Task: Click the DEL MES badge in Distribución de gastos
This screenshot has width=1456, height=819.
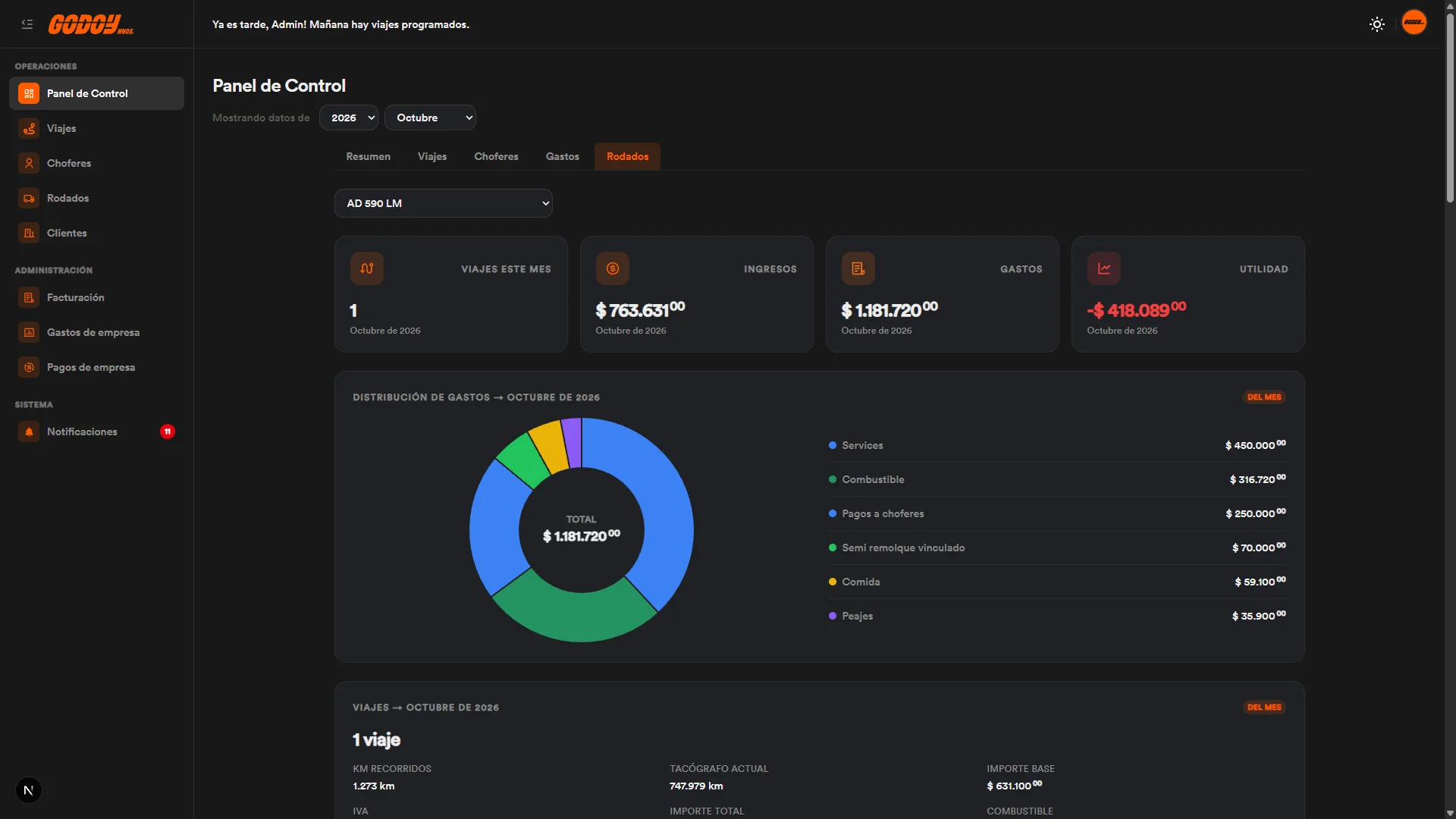Action: tap(1264, 397)
